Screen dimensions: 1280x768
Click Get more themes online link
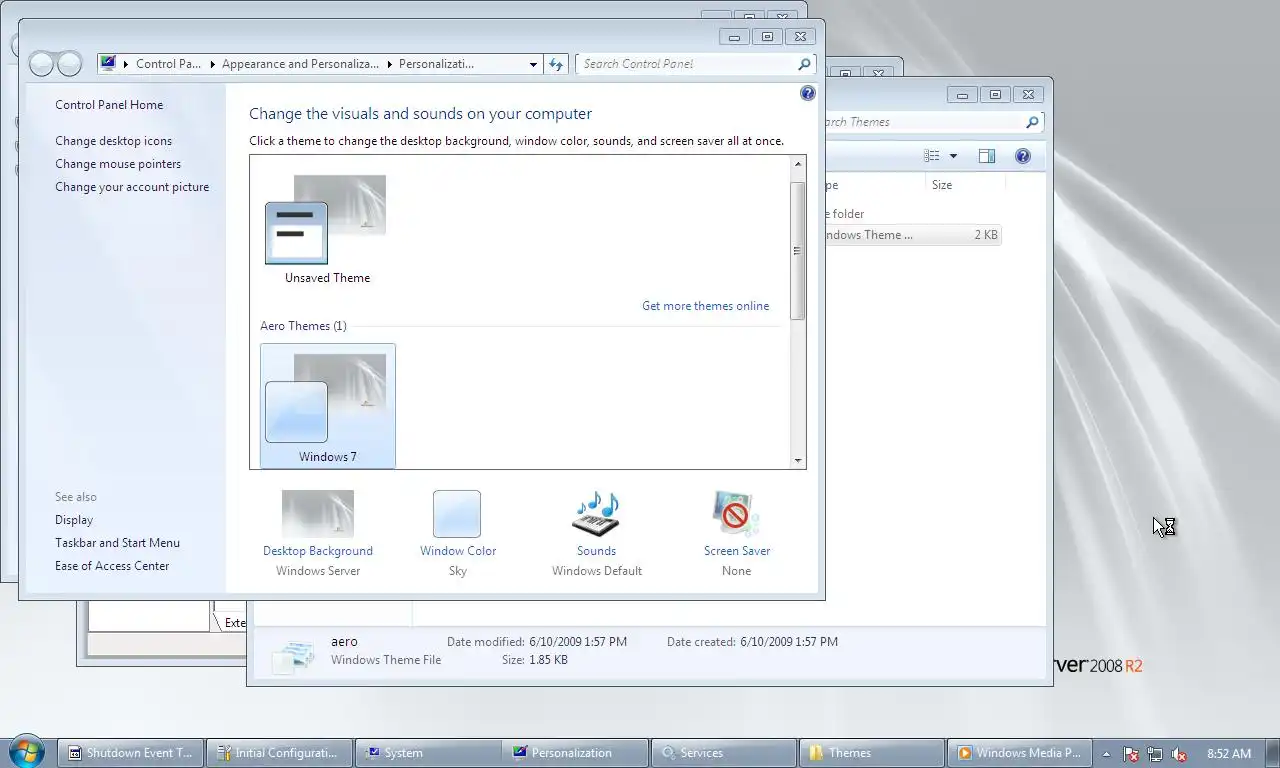706,306
